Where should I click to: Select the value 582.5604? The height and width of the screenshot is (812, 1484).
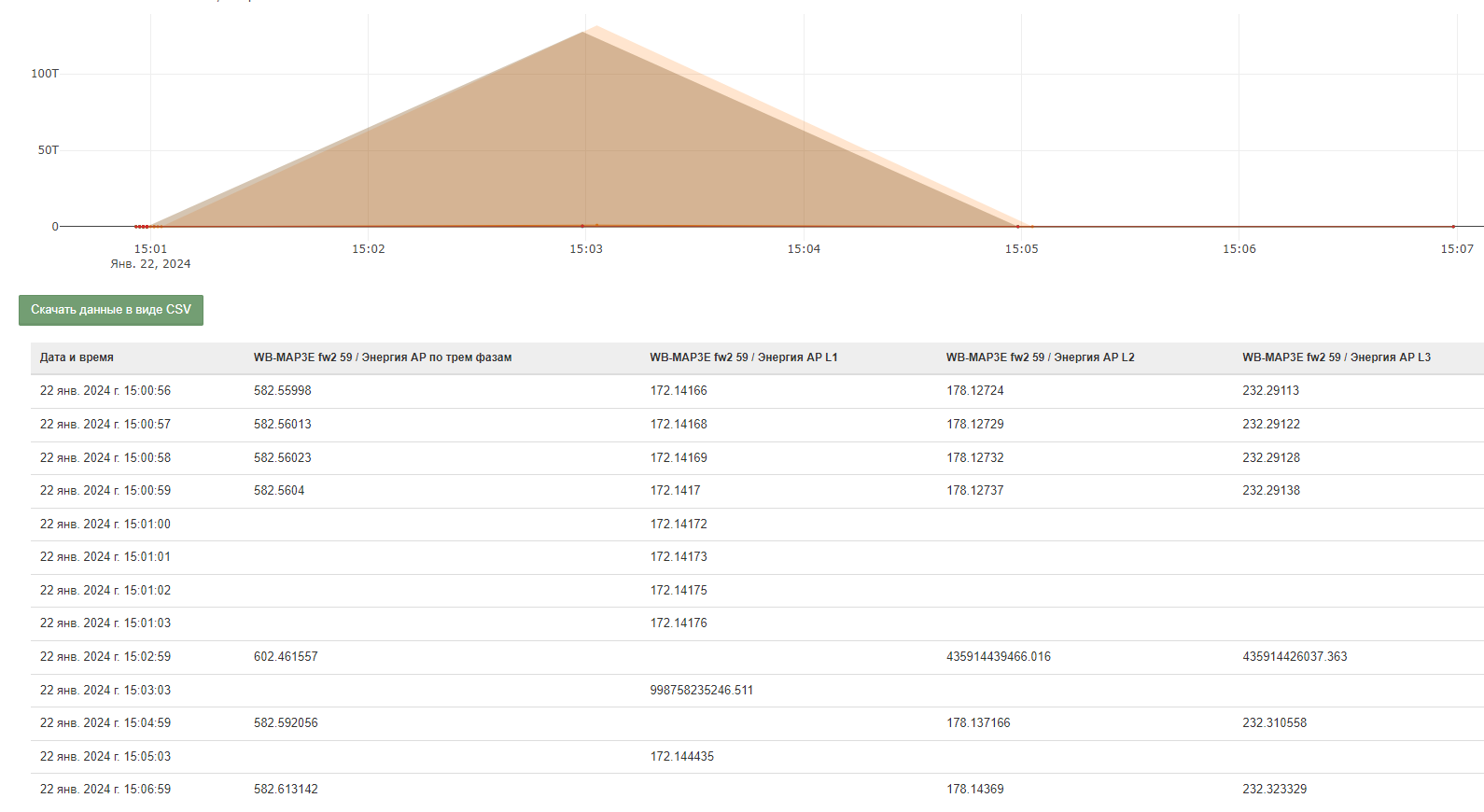[x=279, y=491]
